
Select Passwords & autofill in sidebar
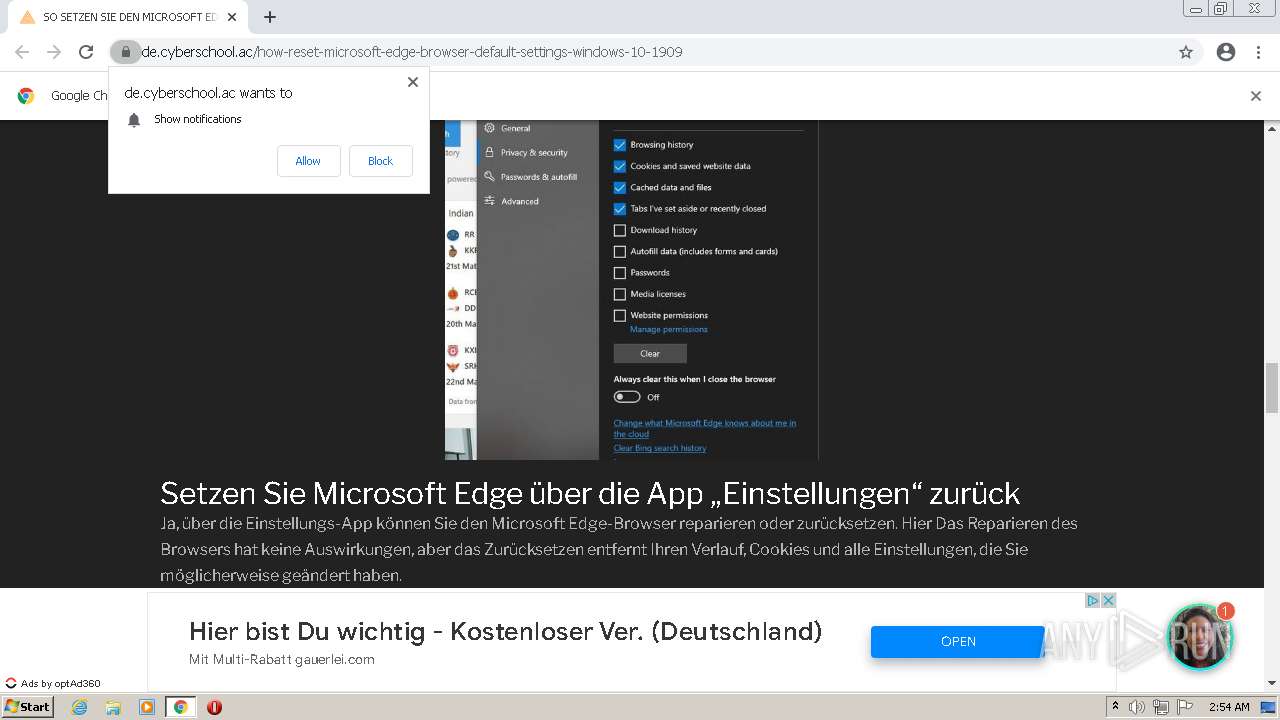click(x=531, y=177)
